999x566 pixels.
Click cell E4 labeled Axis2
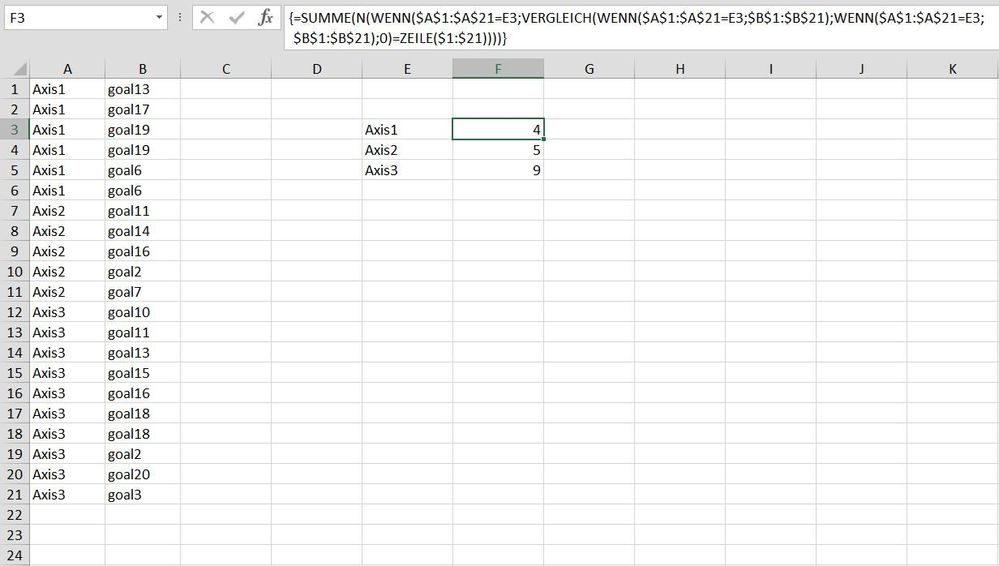[x=408, y=150]
